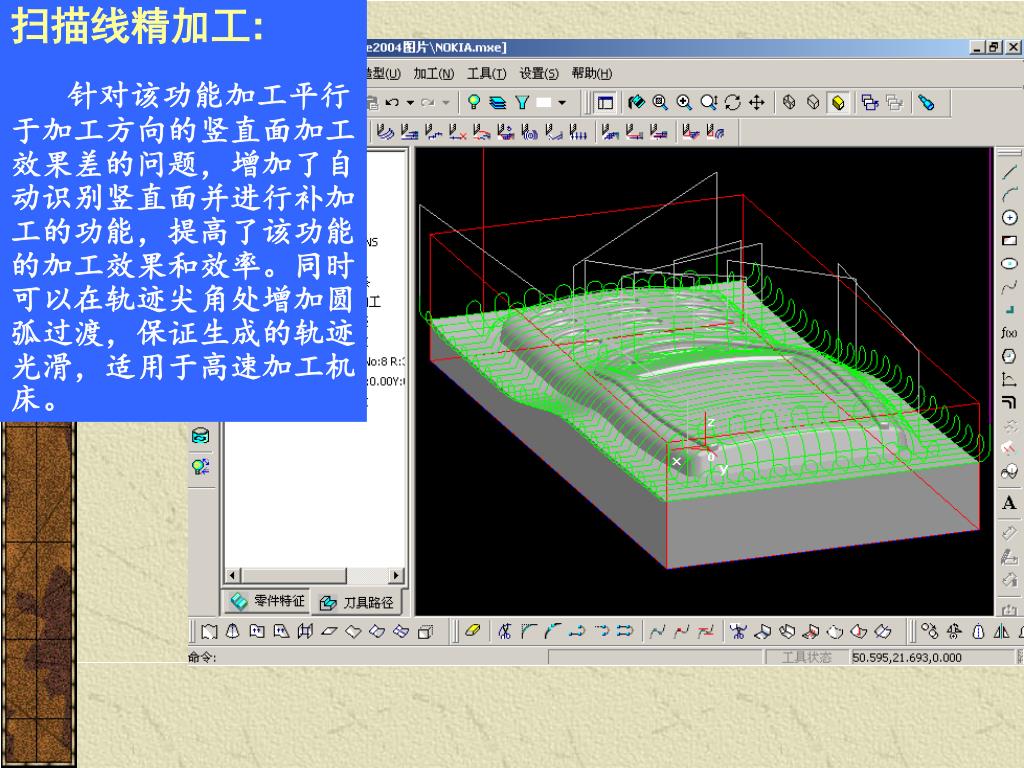Open the layers stack icon
Image resolution: width=1024 pixels, height=768 pixels.
498,103
